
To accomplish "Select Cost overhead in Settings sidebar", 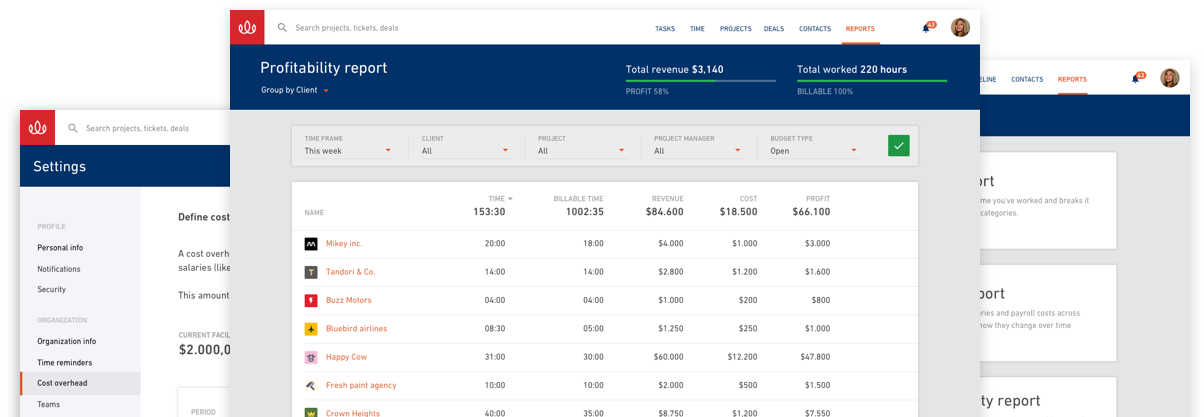I will [x=80, y=383].
